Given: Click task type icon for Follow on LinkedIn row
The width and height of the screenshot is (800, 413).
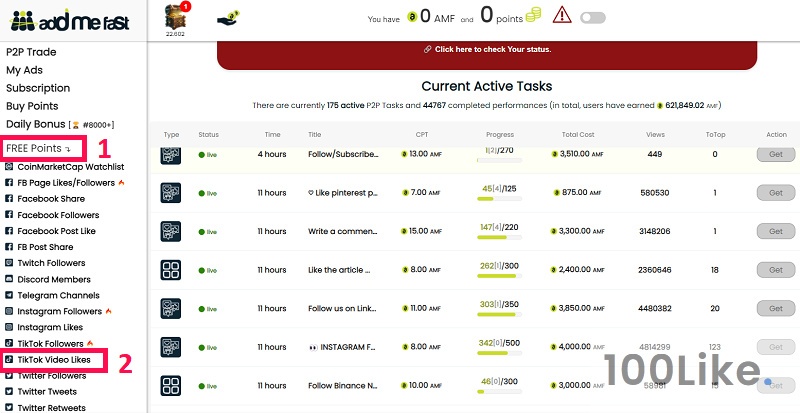Looking at the screenshot, I should 171,309.
